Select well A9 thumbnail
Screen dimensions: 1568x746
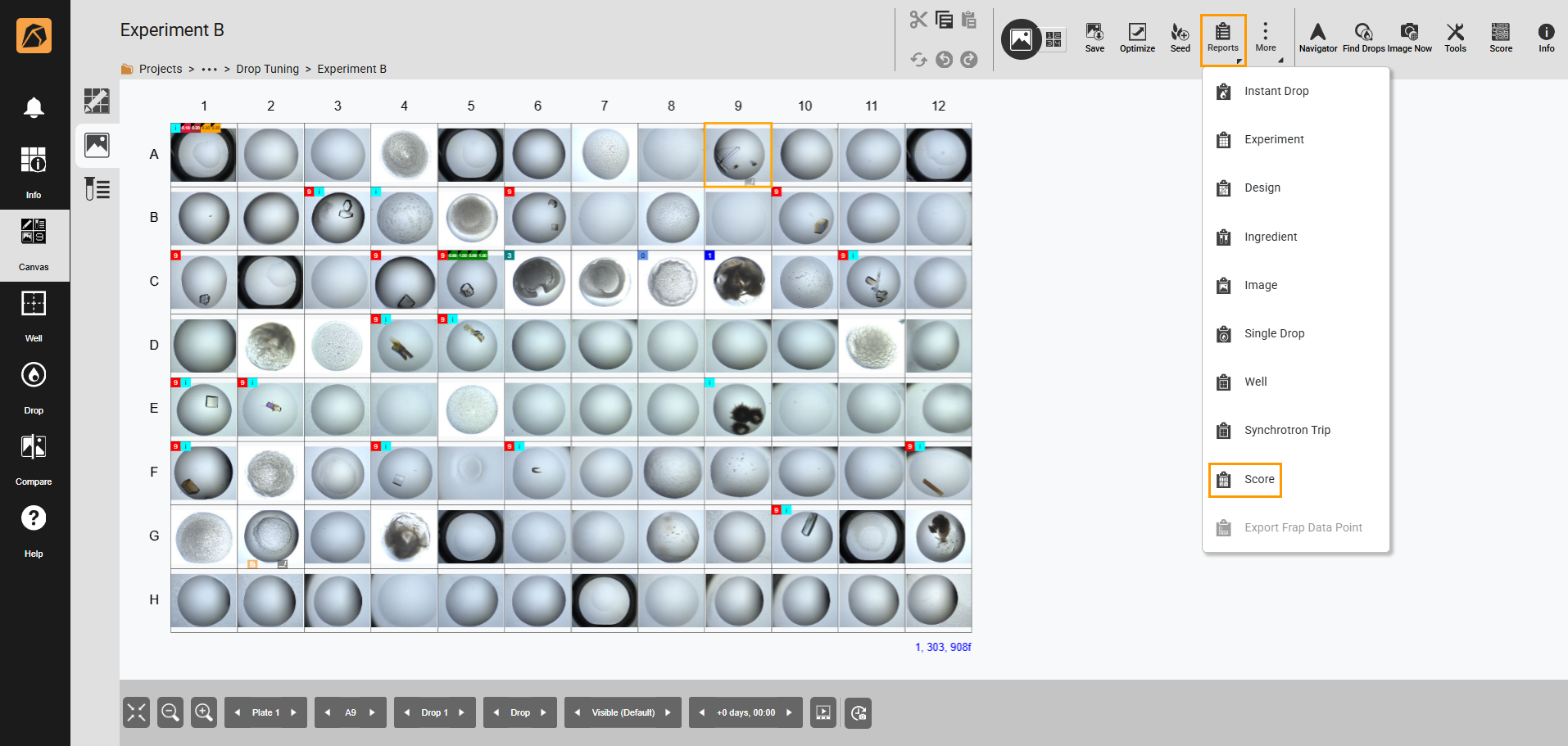click(x=738, y=155)
